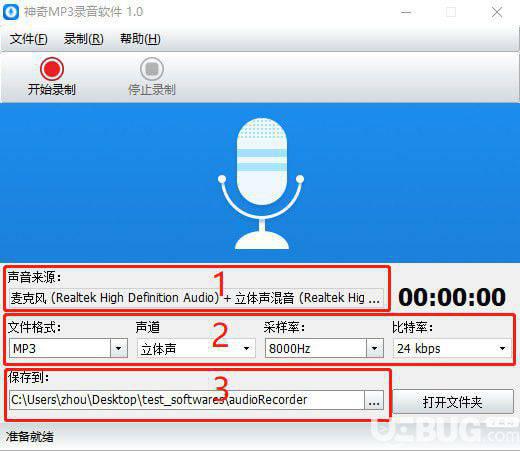Open the sound source dropdown

click(x=196, y=298)
